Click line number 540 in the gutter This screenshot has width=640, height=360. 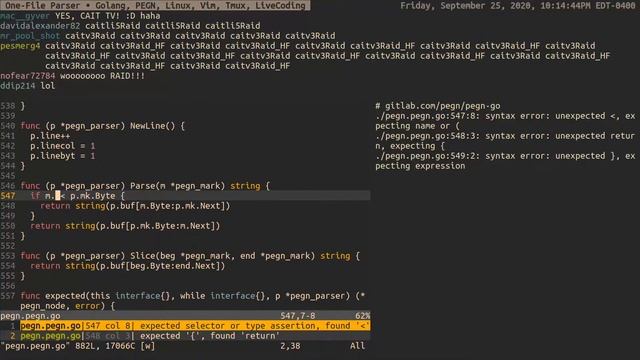tap(8, 126)
